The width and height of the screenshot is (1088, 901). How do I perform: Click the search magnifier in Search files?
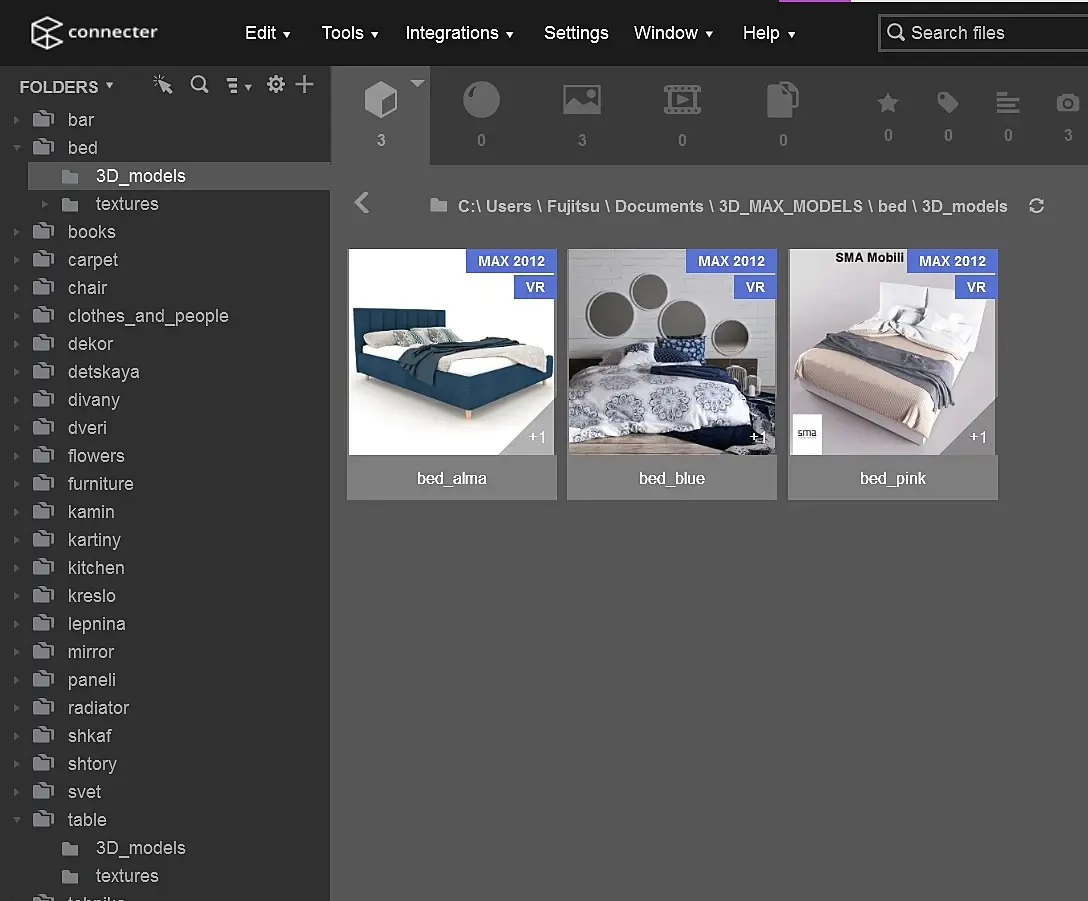tap(896, 33)
